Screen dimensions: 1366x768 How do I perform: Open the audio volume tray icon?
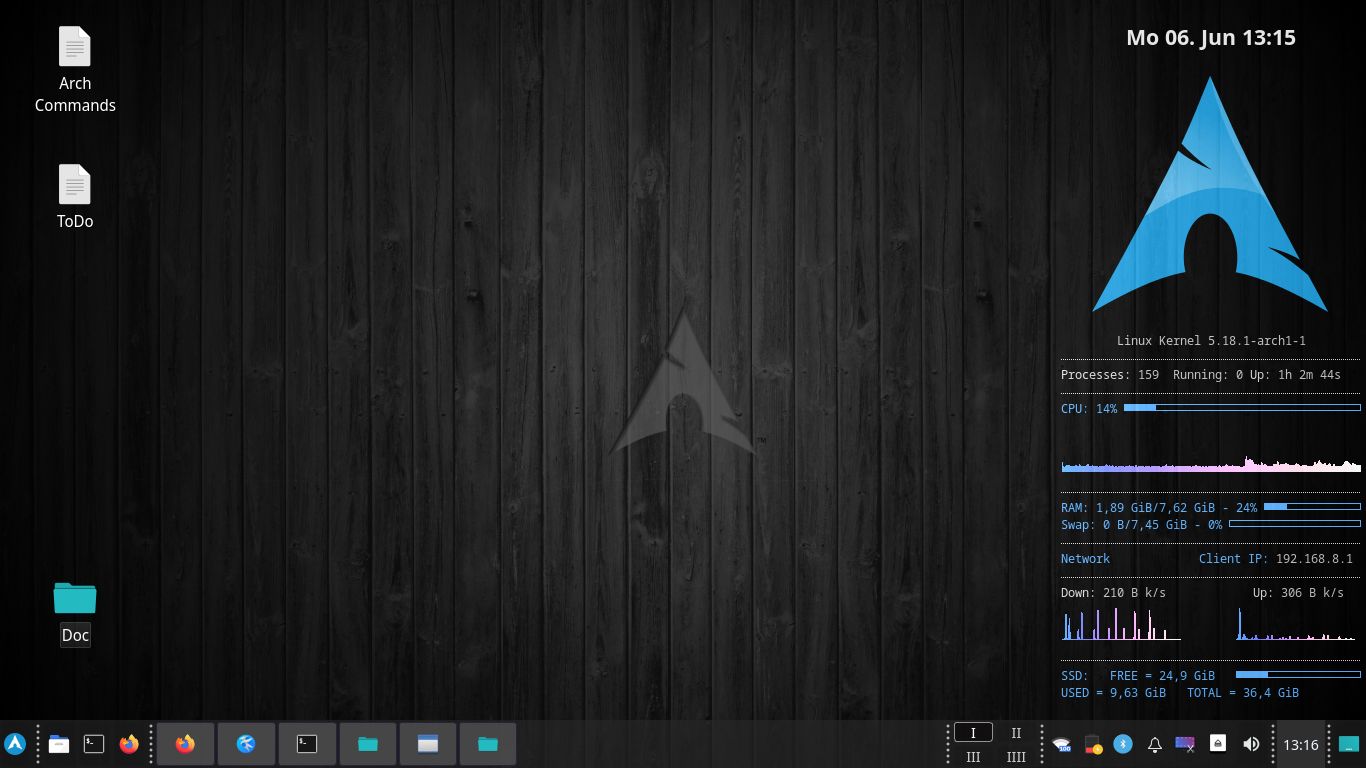click(1251, 744)
